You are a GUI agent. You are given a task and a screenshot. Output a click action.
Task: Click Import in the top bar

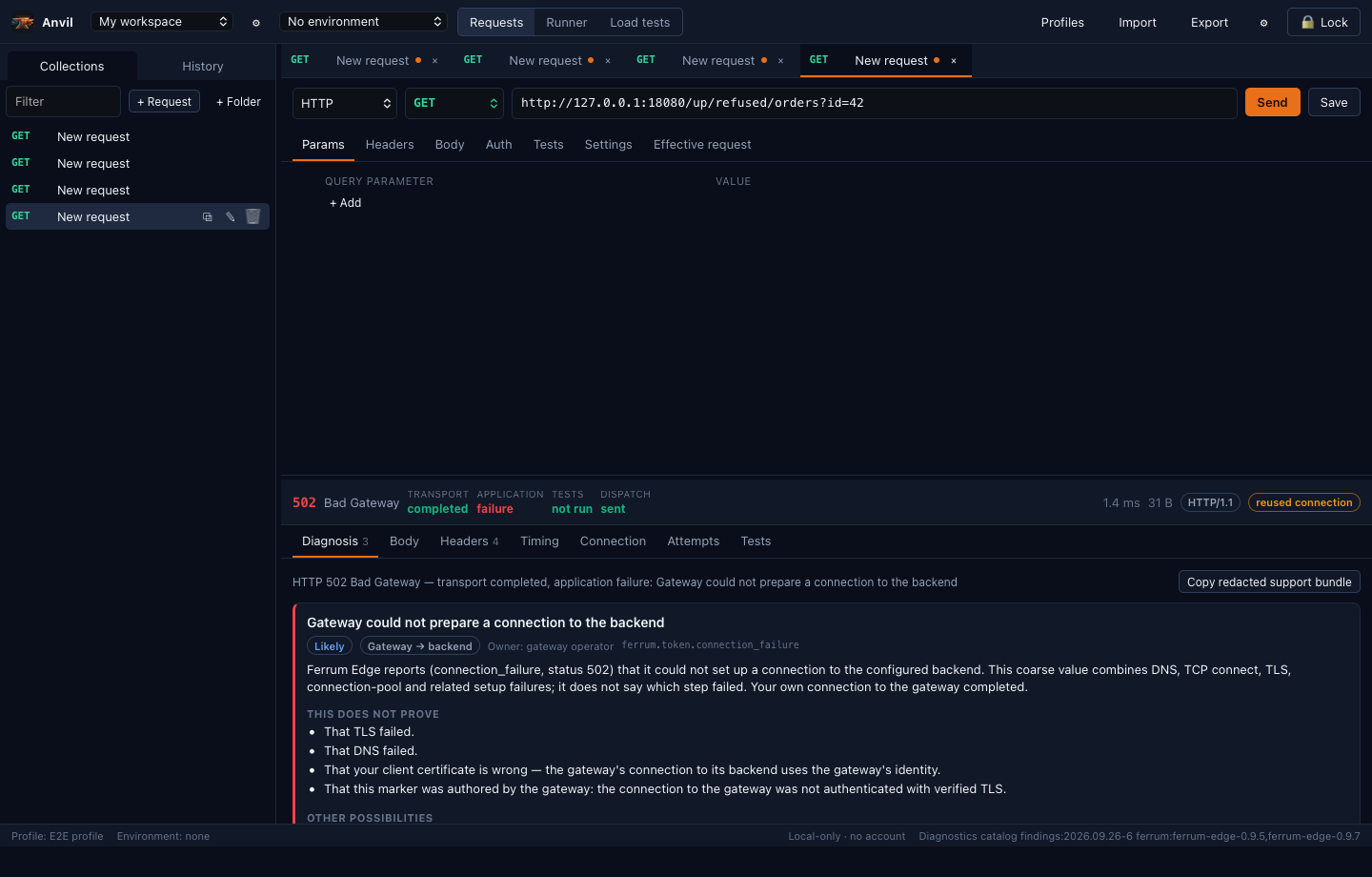click(x=1138, y=22)
